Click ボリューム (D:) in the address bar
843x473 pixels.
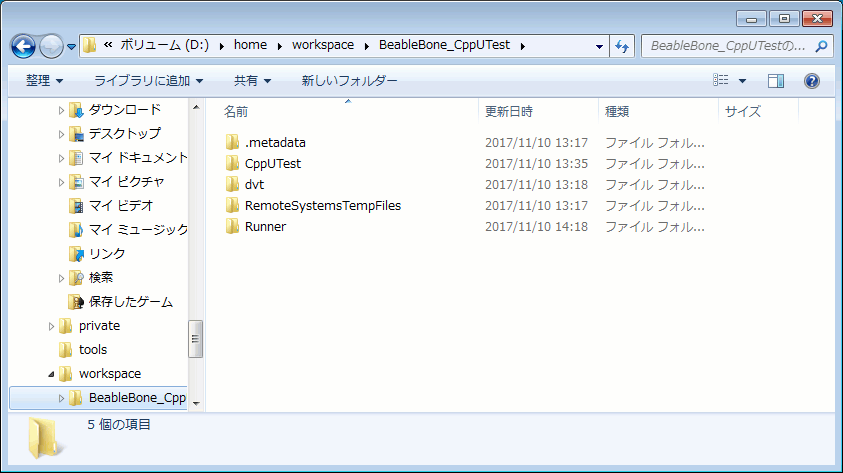tap(165, 45)
